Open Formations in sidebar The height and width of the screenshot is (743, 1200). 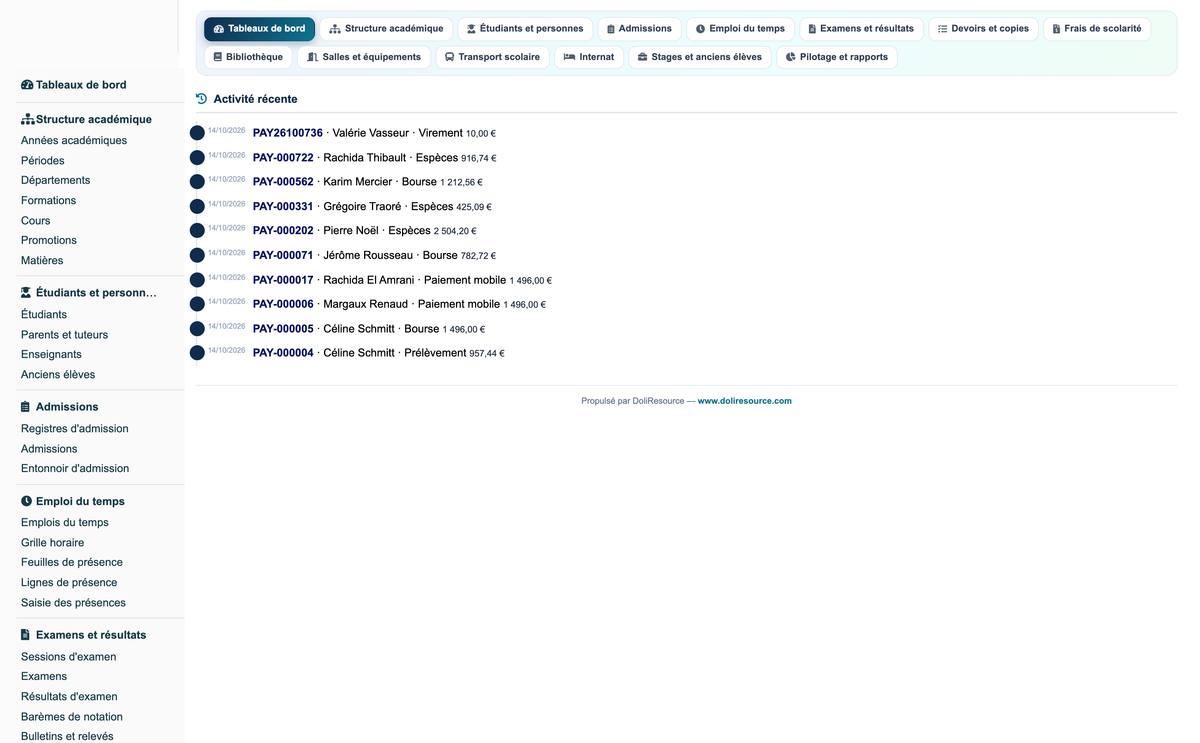click(x=49, y=201)
